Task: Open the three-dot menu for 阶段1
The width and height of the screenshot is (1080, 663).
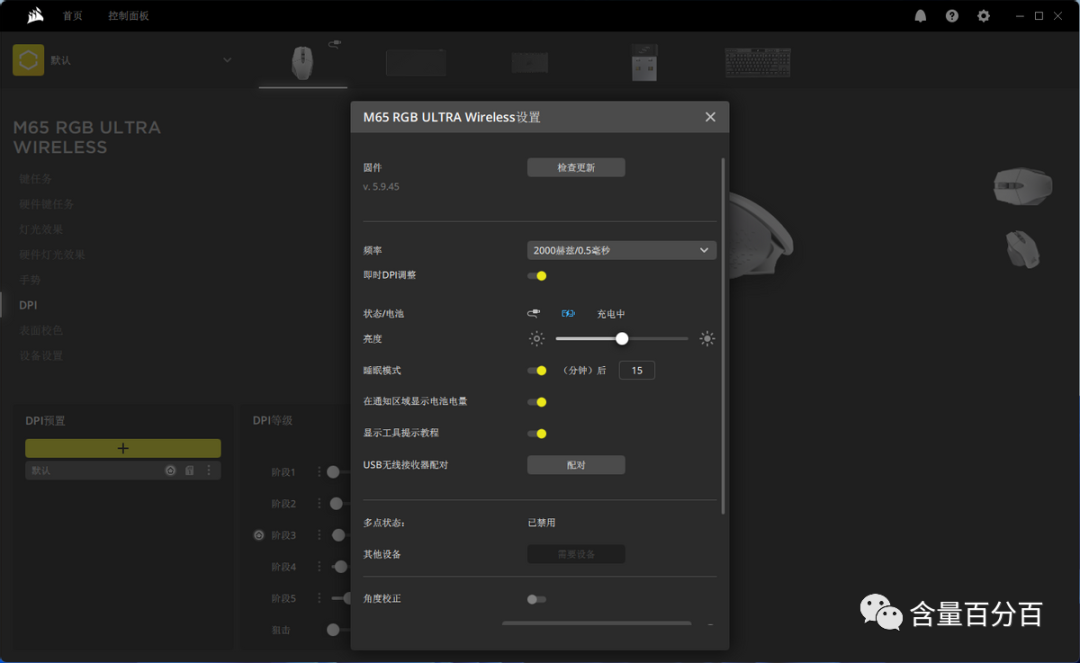Action: pyautogui.click(x=319, y=472)
